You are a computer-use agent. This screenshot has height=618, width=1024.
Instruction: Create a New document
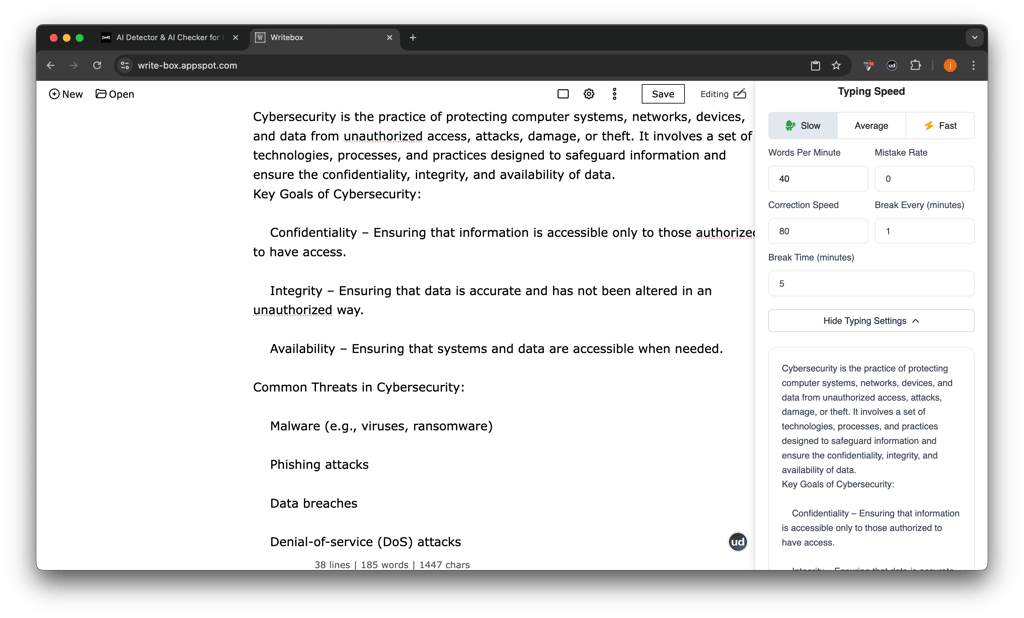click(x=66, y=94)
